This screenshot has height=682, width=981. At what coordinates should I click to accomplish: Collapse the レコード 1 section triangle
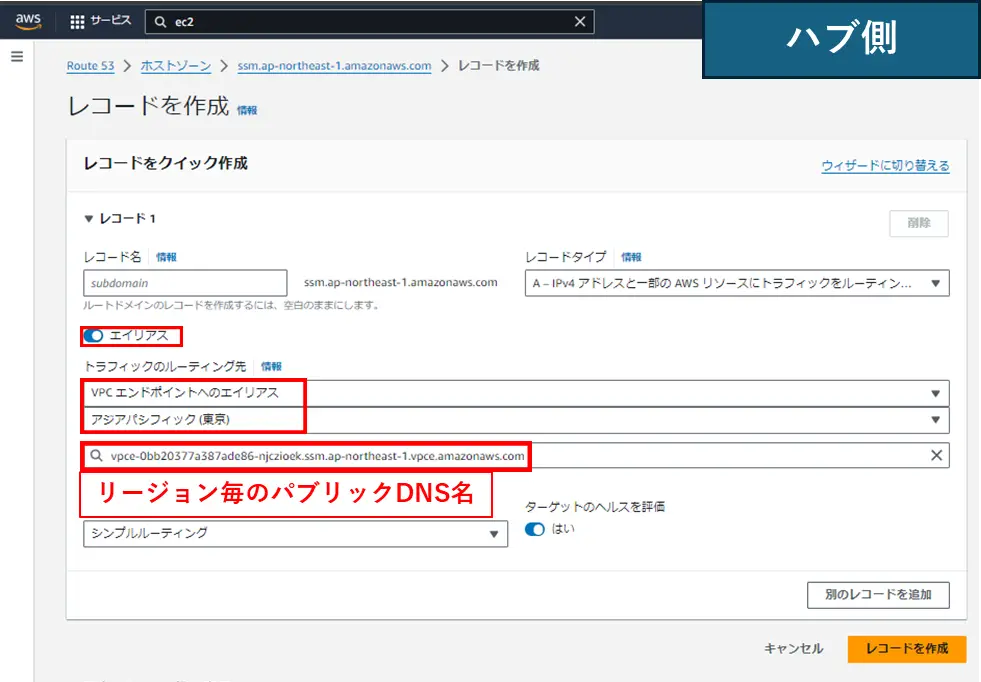(89, 219)
